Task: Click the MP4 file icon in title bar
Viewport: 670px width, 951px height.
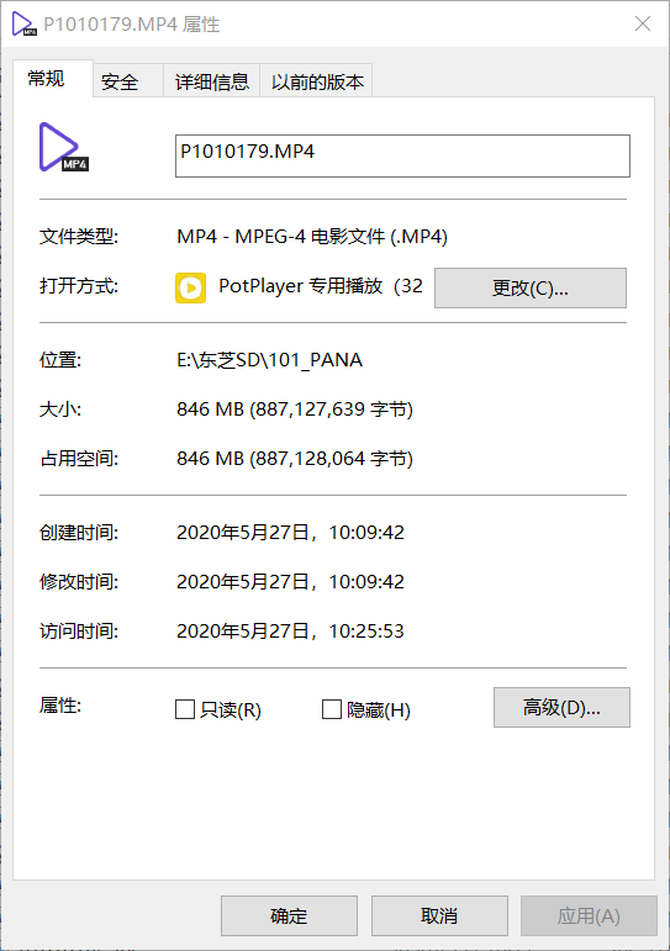Action: pos(22,24)
